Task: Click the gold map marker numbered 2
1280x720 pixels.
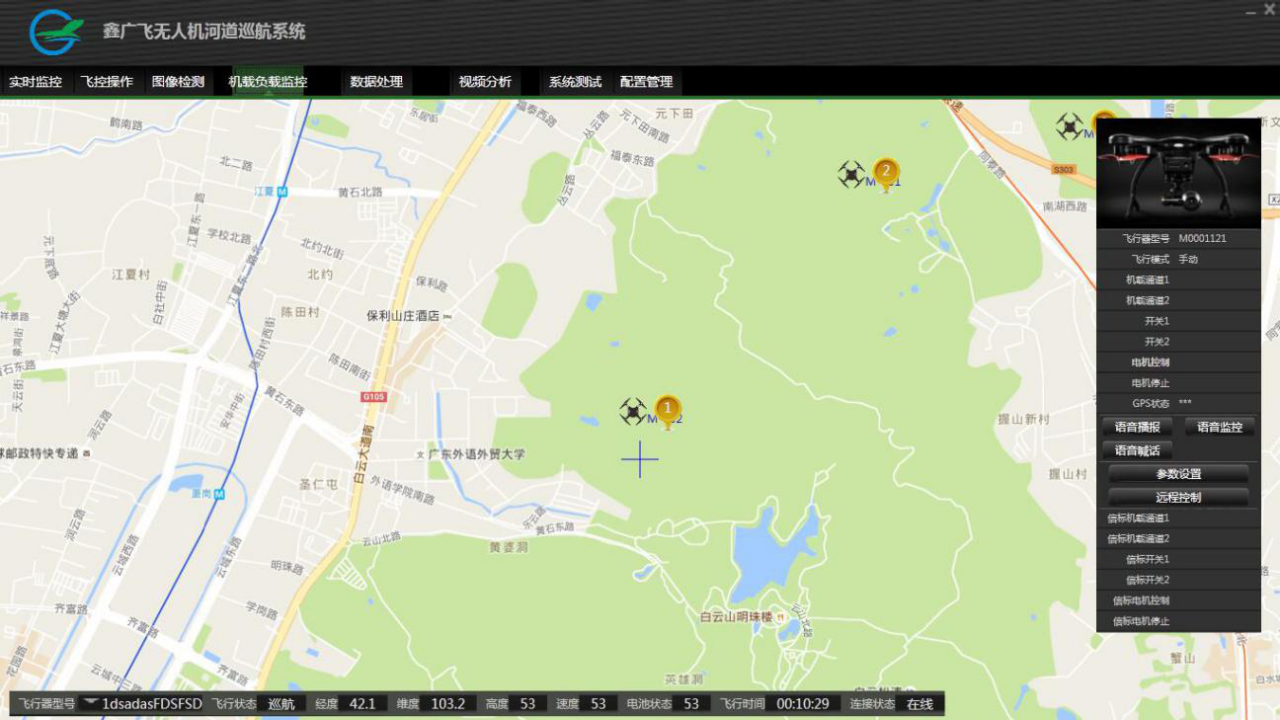Action: click(885, 174)
